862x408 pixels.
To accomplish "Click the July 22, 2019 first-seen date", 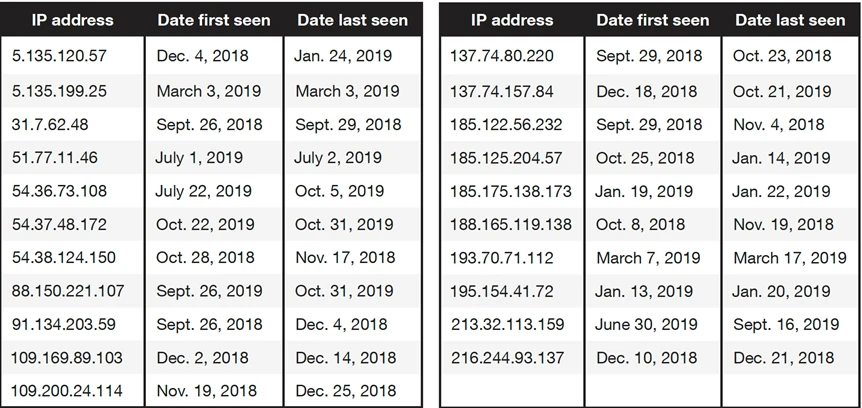I will click(x=203, y=191).
